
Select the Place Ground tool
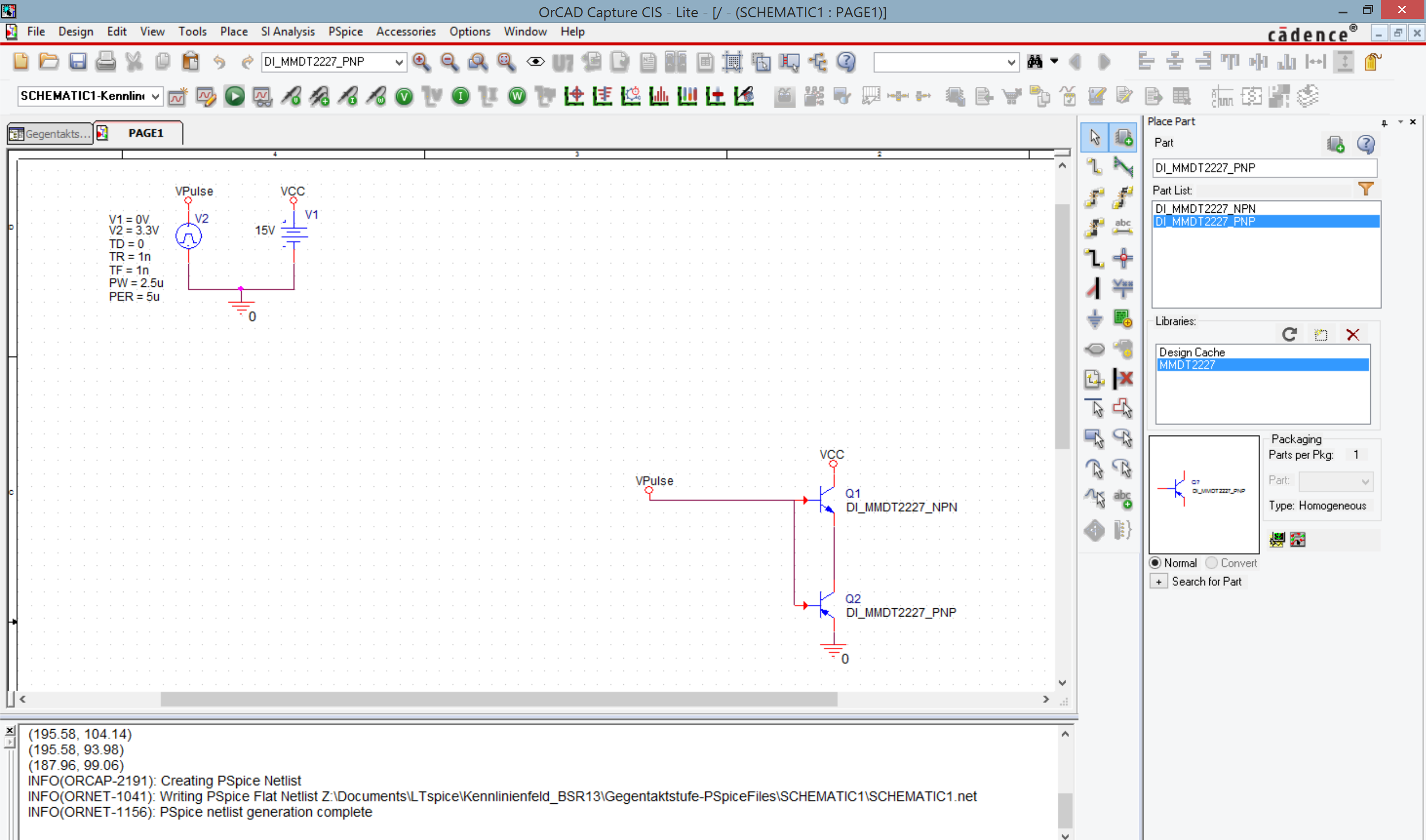tap(1095, 319)
